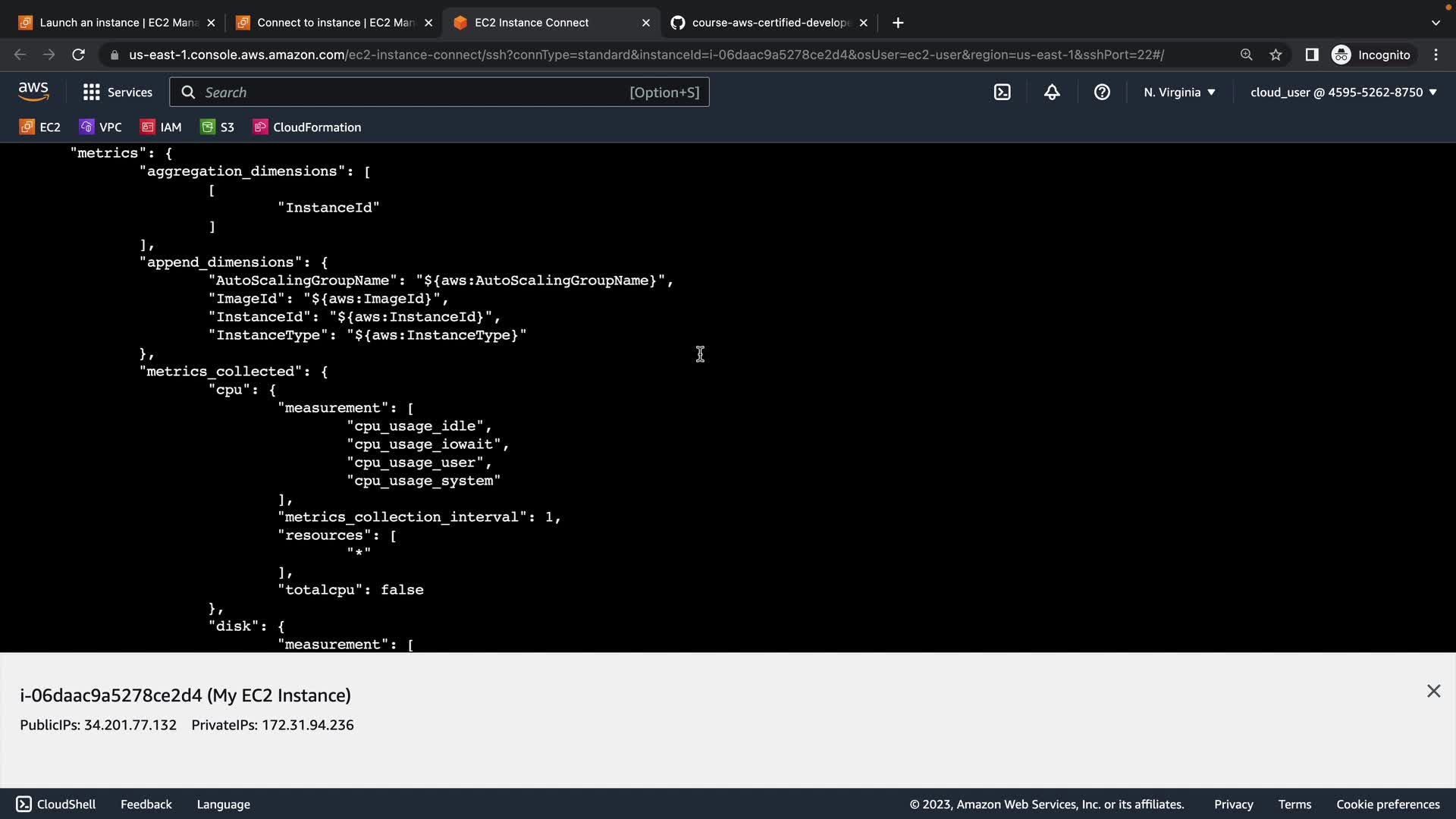Expand the N. Virginia region dropdown

point(1179,93)
